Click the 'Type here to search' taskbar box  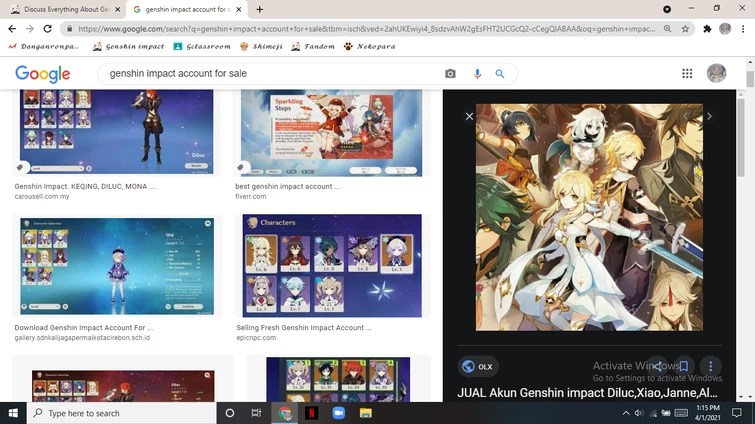[121, 413]
